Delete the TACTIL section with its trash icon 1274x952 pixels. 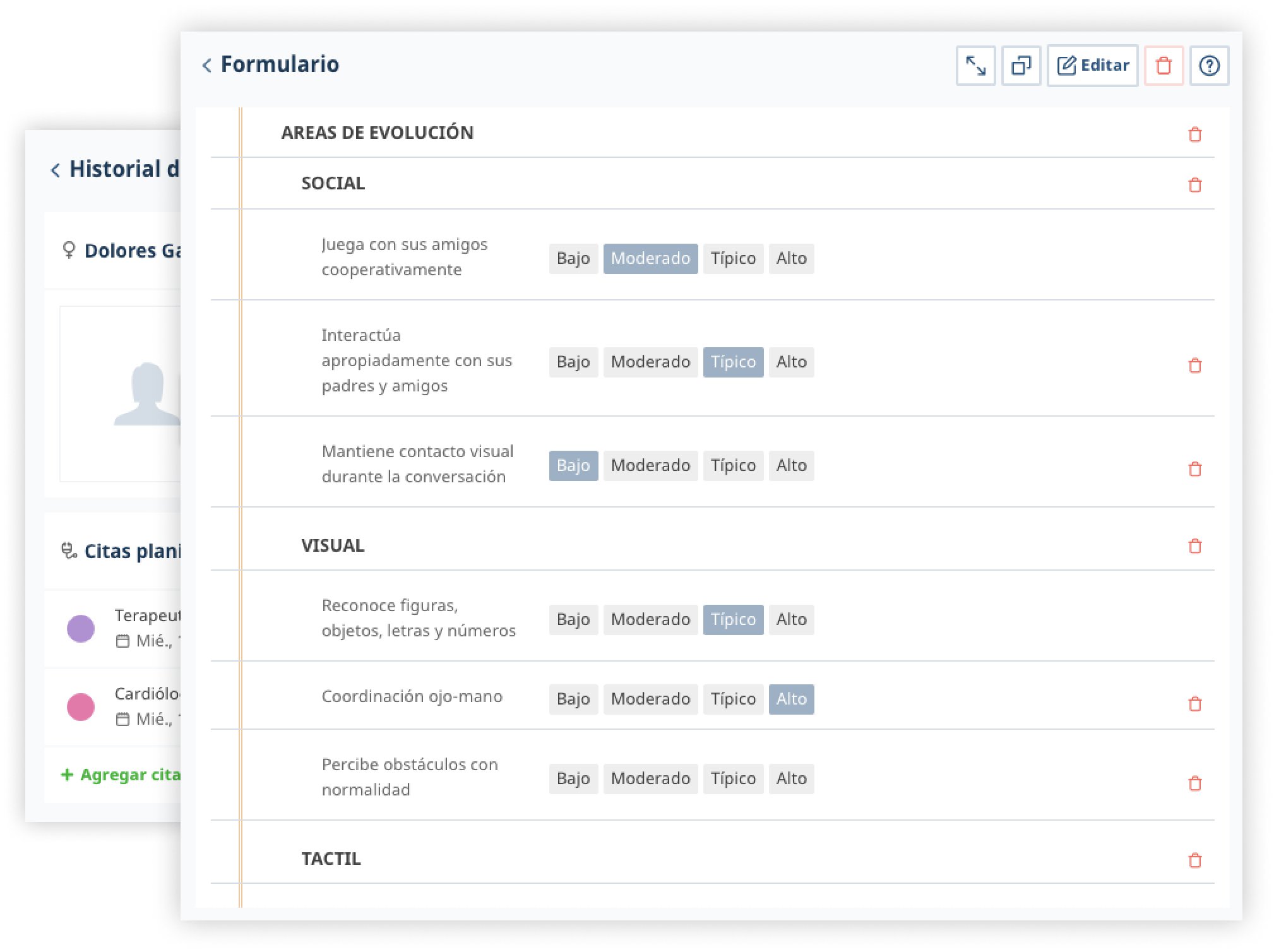tap(1194, 860)
